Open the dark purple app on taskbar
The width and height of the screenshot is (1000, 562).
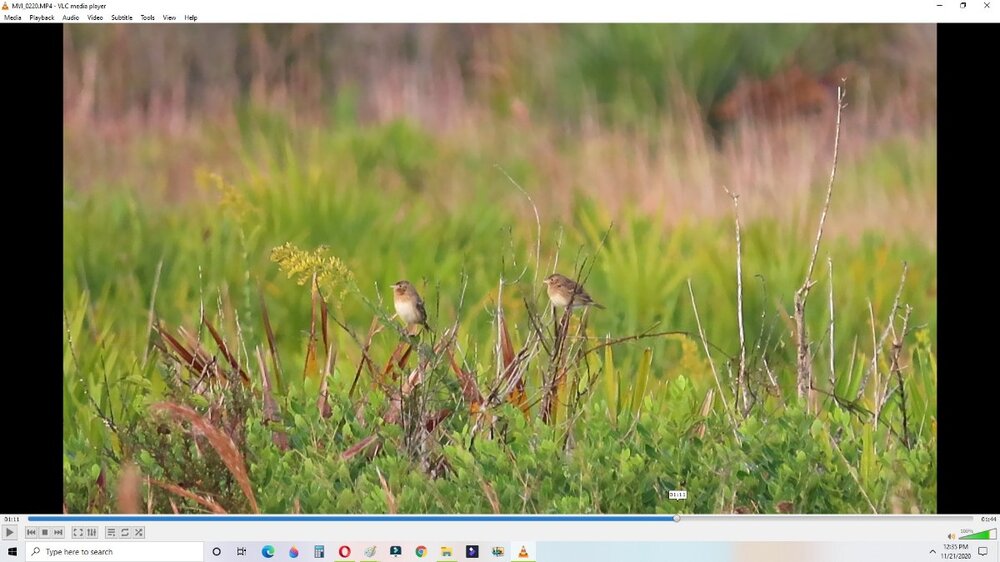pos(472,552)
